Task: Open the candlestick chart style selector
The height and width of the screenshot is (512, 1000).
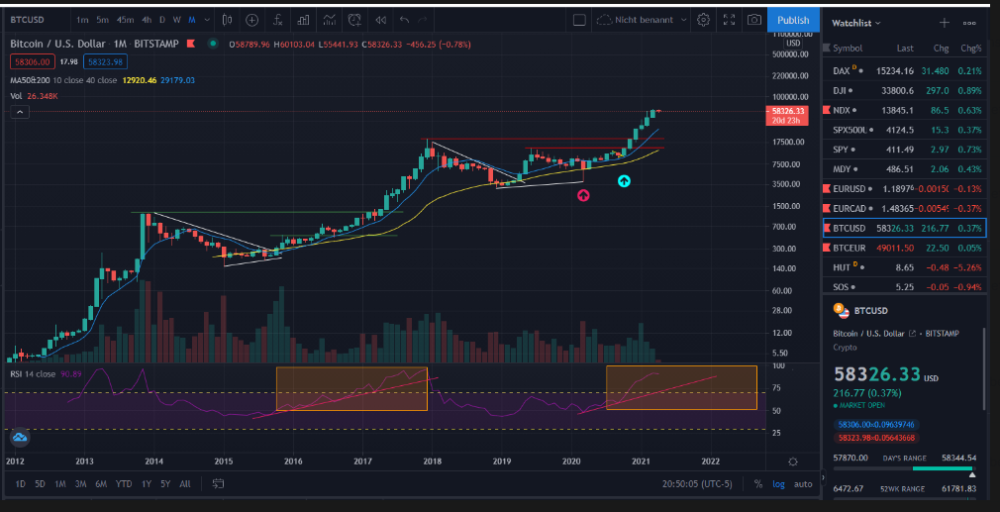Action: coord(227,20)
